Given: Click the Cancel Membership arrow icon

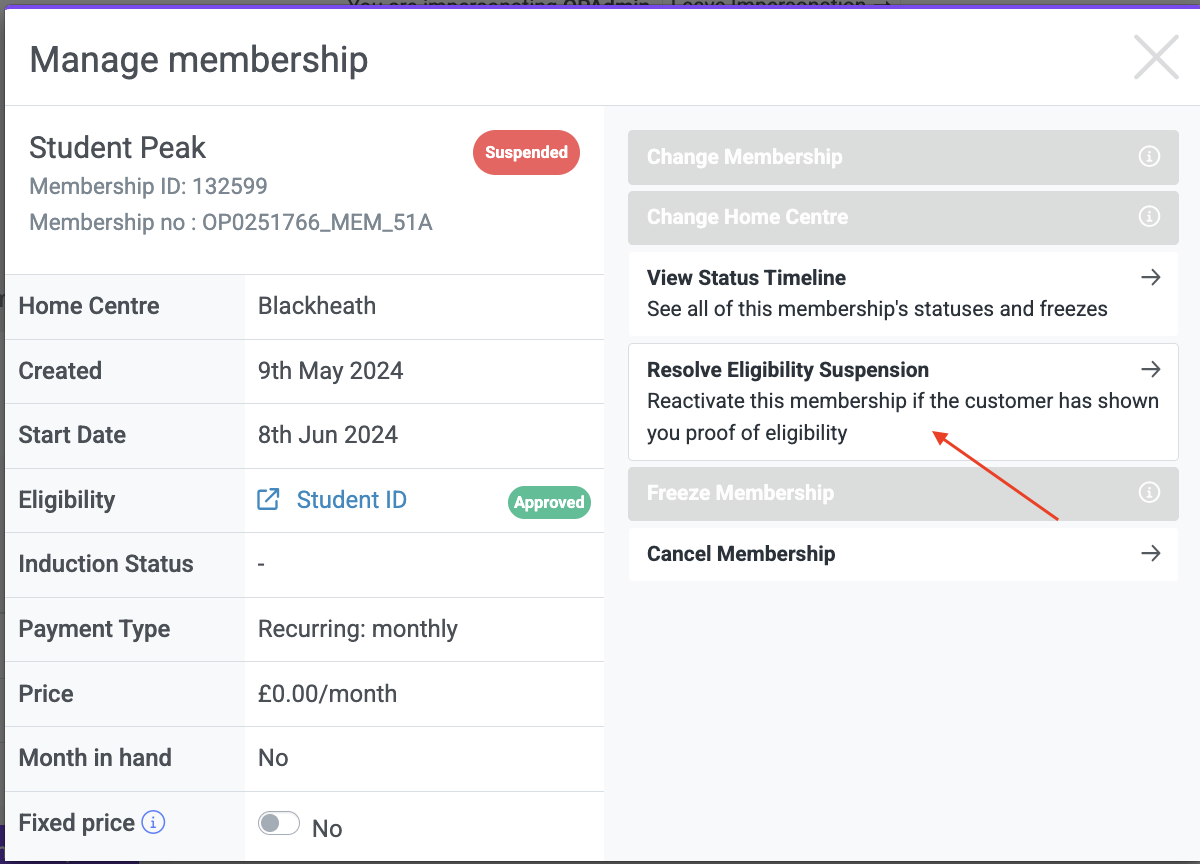Looking at the screenshot, I should 1151,553.
